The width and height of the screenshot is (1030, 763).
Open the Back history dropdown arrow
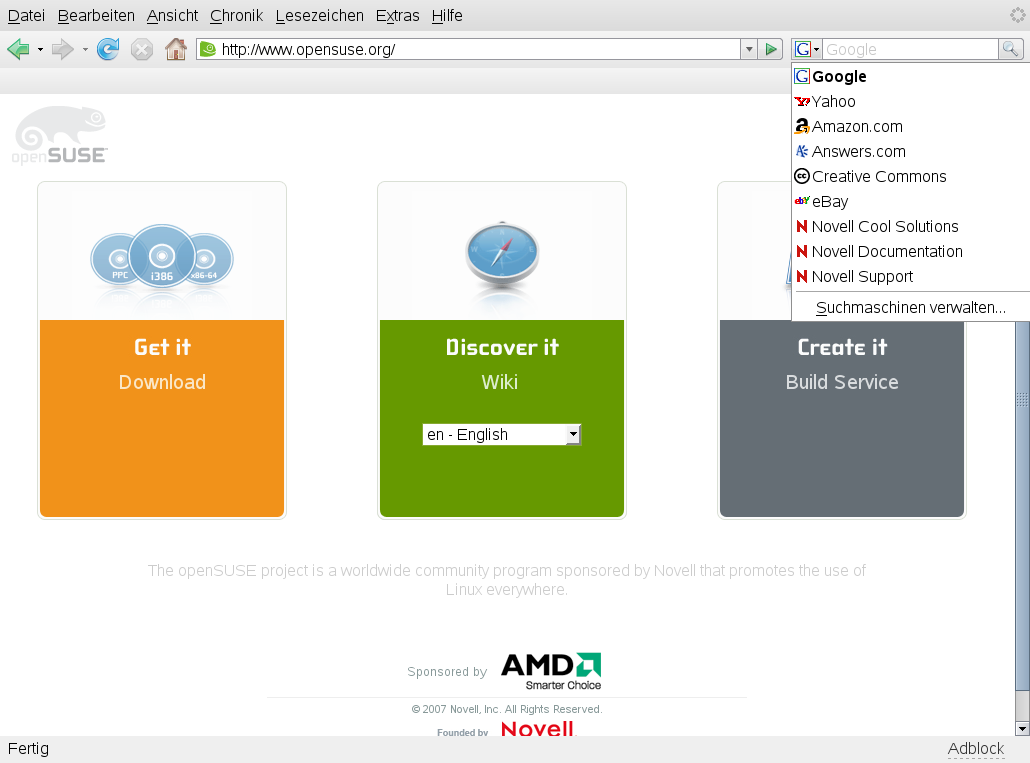point(40,49)
